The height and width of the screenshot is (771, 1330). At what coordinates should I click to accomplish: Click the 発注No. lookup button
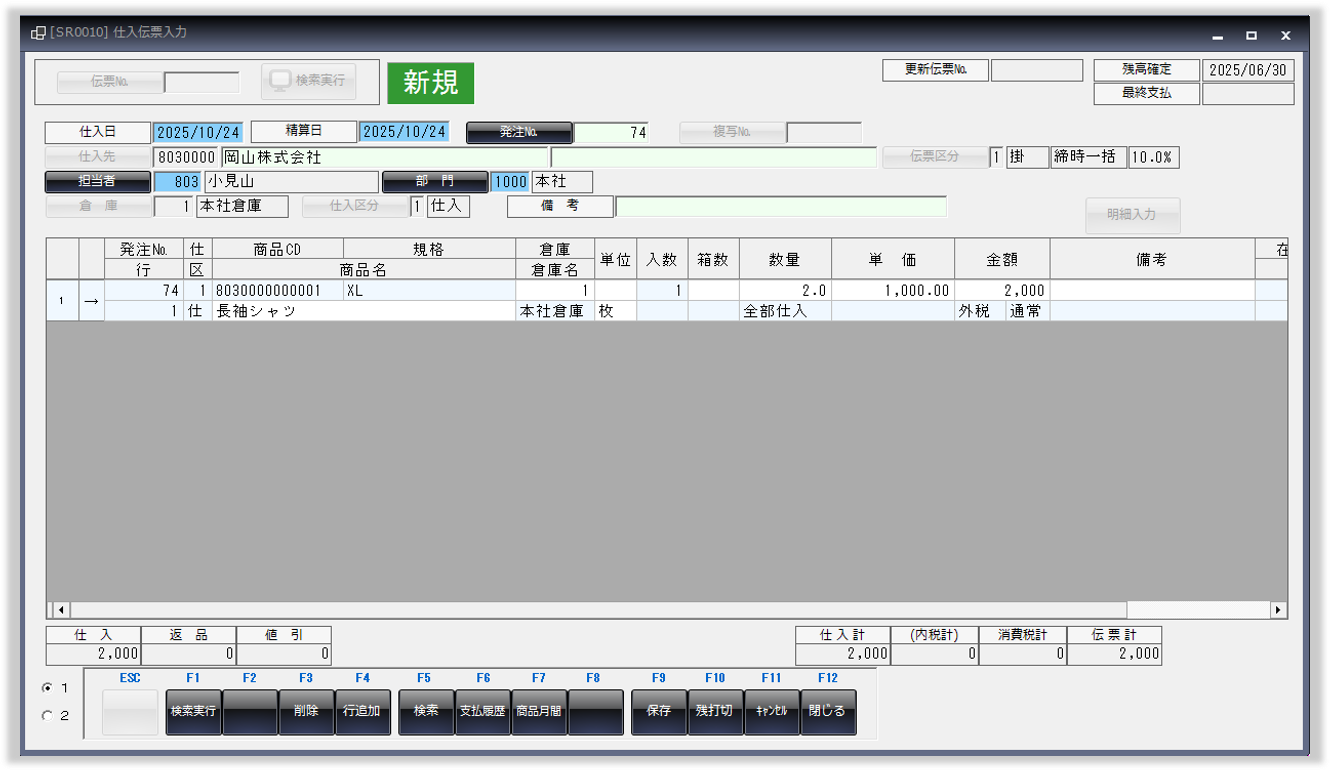[x=519, y=133]
